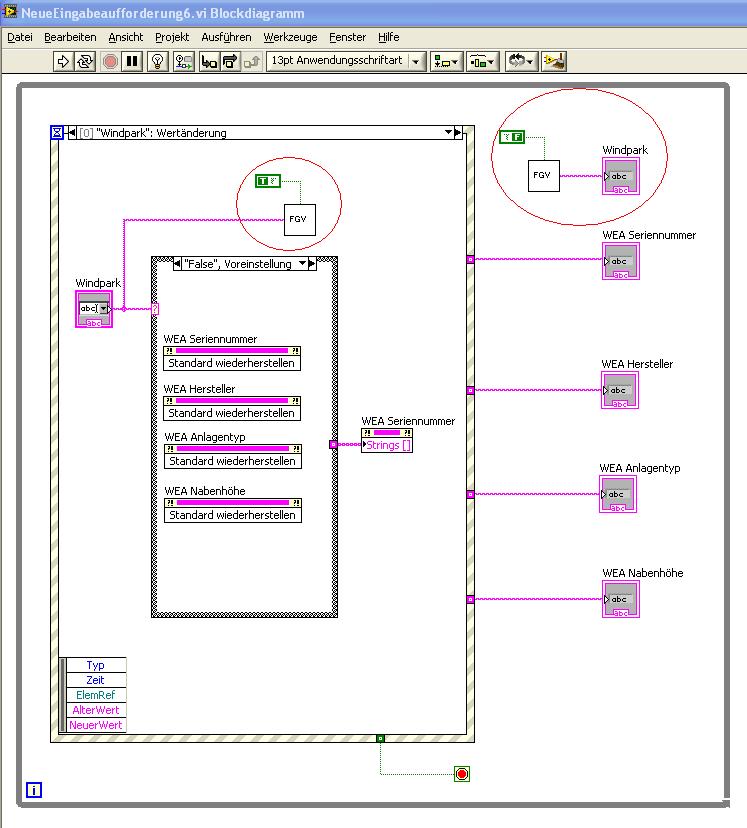Click Step Into toolbar icon
The image size is (747, 828).
pyautogui.click(x=209, y=61)
